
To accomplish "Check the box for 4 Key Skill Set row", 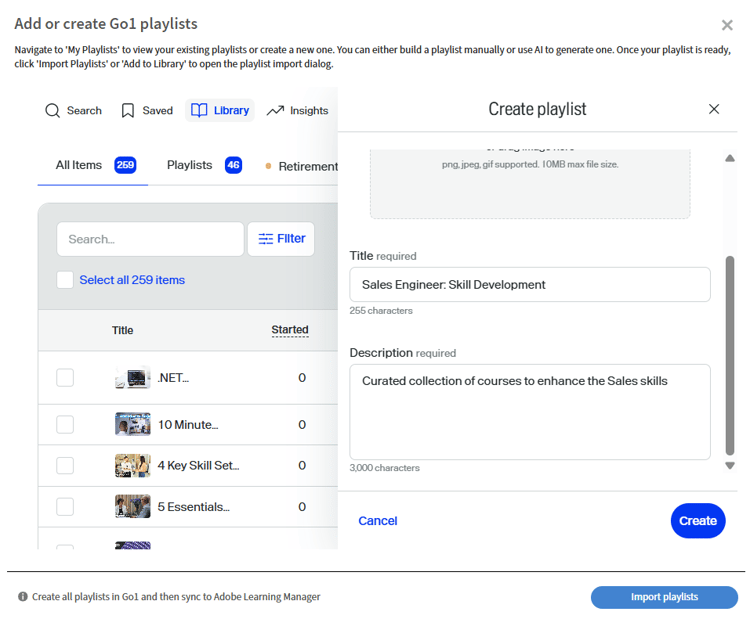I will click(65, 465).
